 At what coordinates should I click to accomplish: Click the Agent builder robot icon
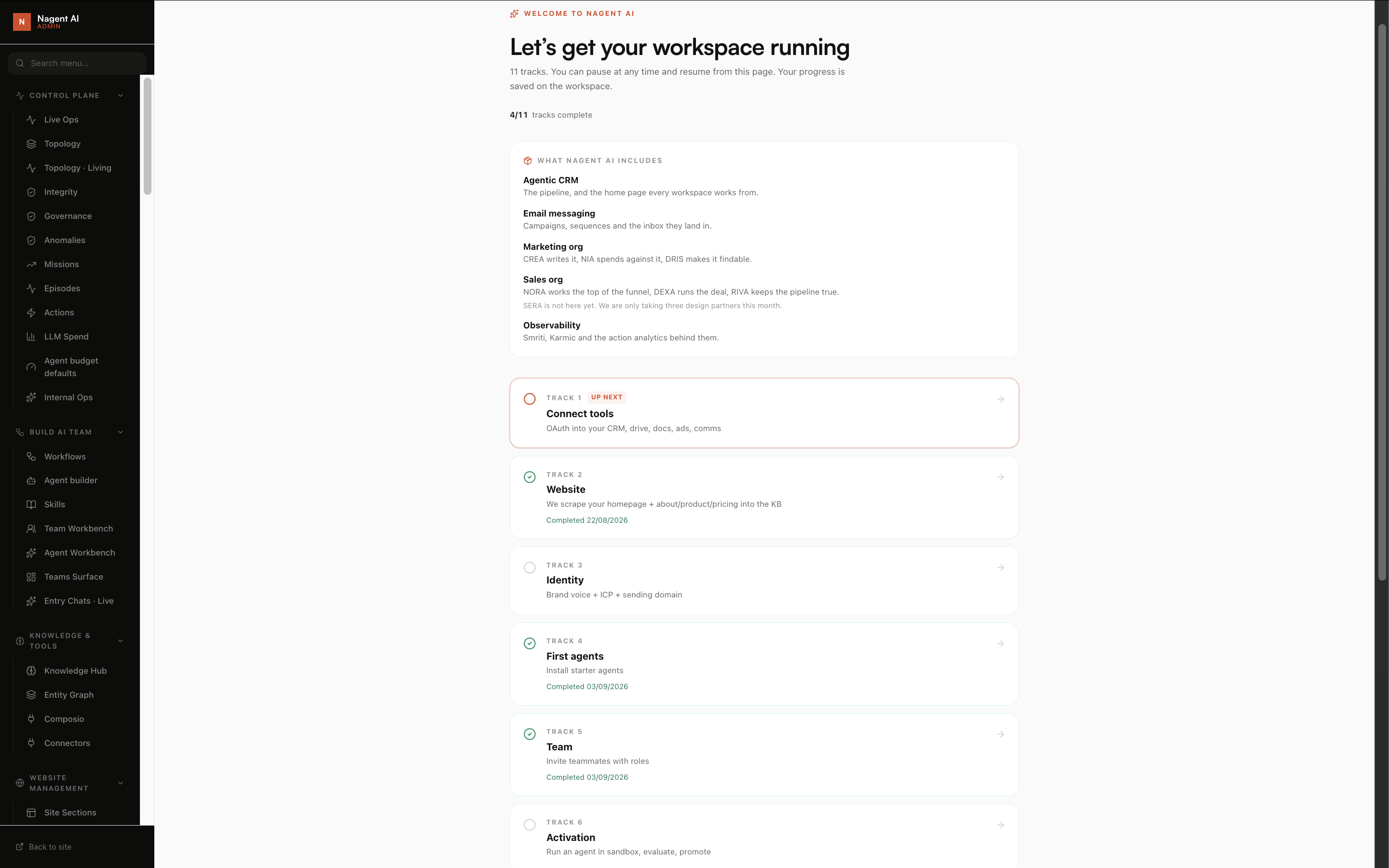click(31, 480)
